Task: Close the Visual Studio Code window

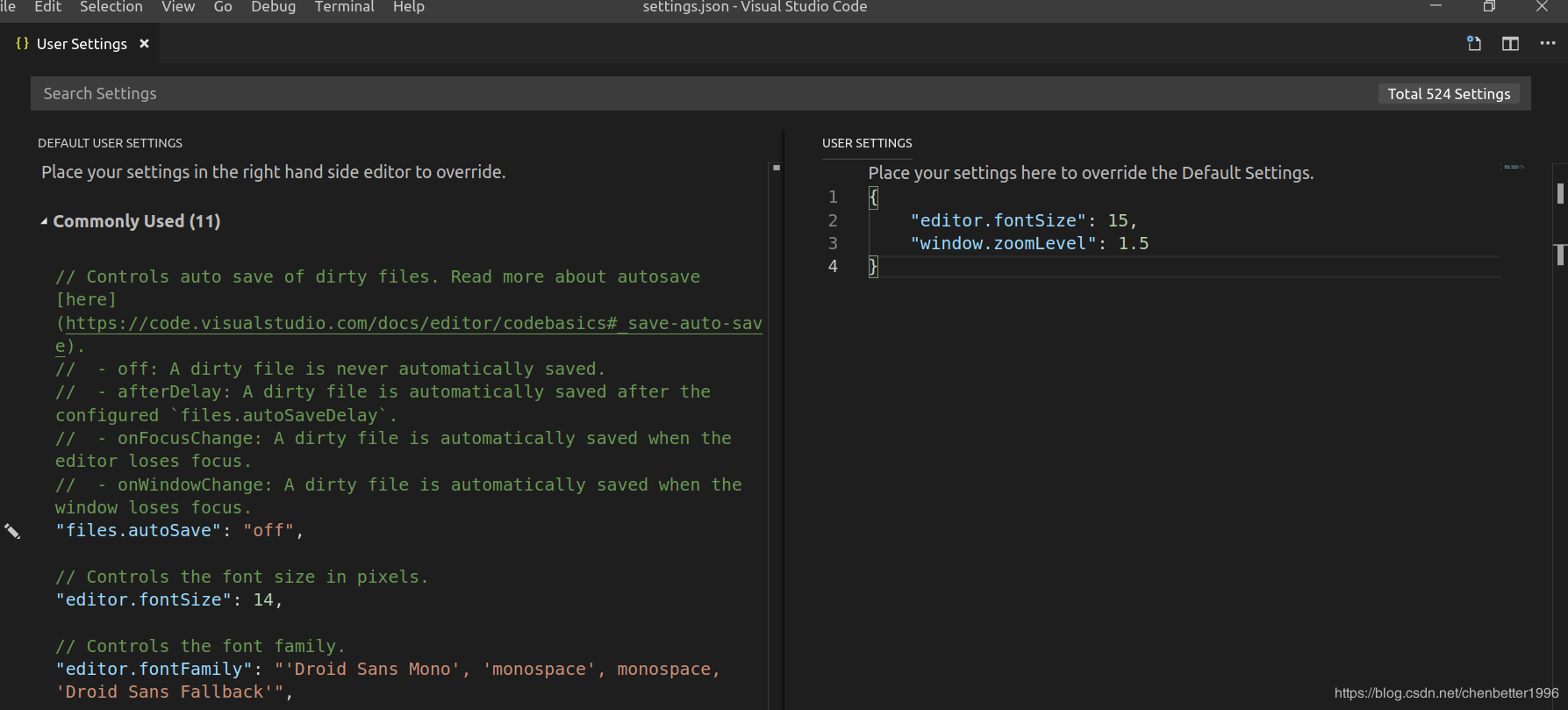Action: pos(1542,7)
